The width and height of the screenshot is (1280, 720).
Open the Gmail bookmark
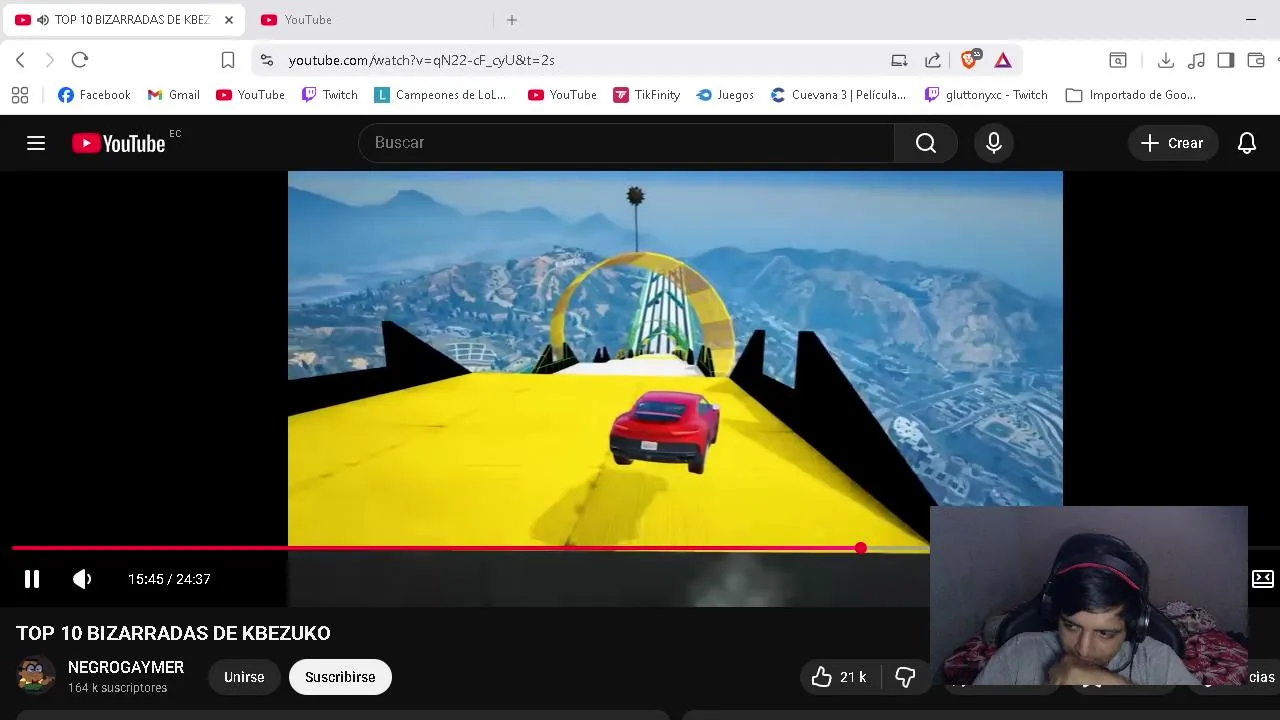(x=173, y=95)
